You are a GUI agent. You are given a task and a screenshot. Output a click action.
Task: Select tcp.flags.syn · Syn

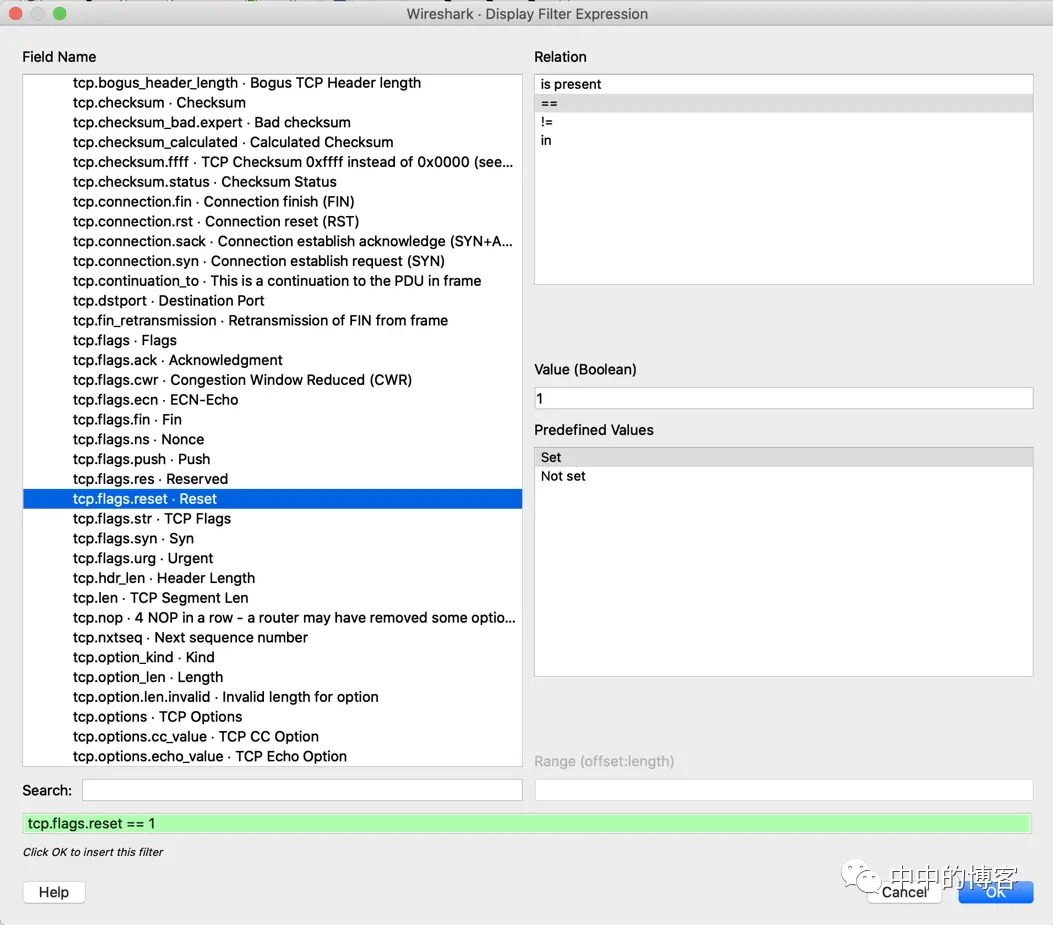click(x=273, y=539)
